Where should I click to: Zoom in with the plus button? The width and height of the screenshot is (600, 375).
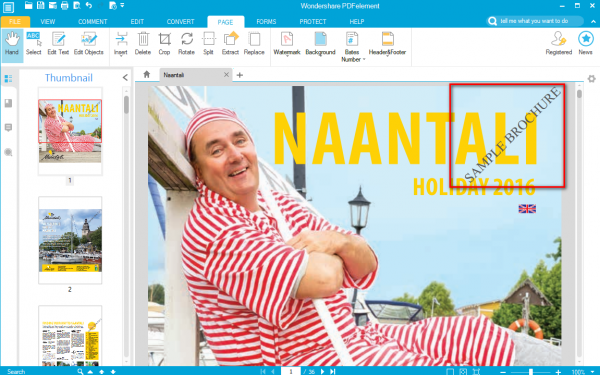tap(559, 372)
